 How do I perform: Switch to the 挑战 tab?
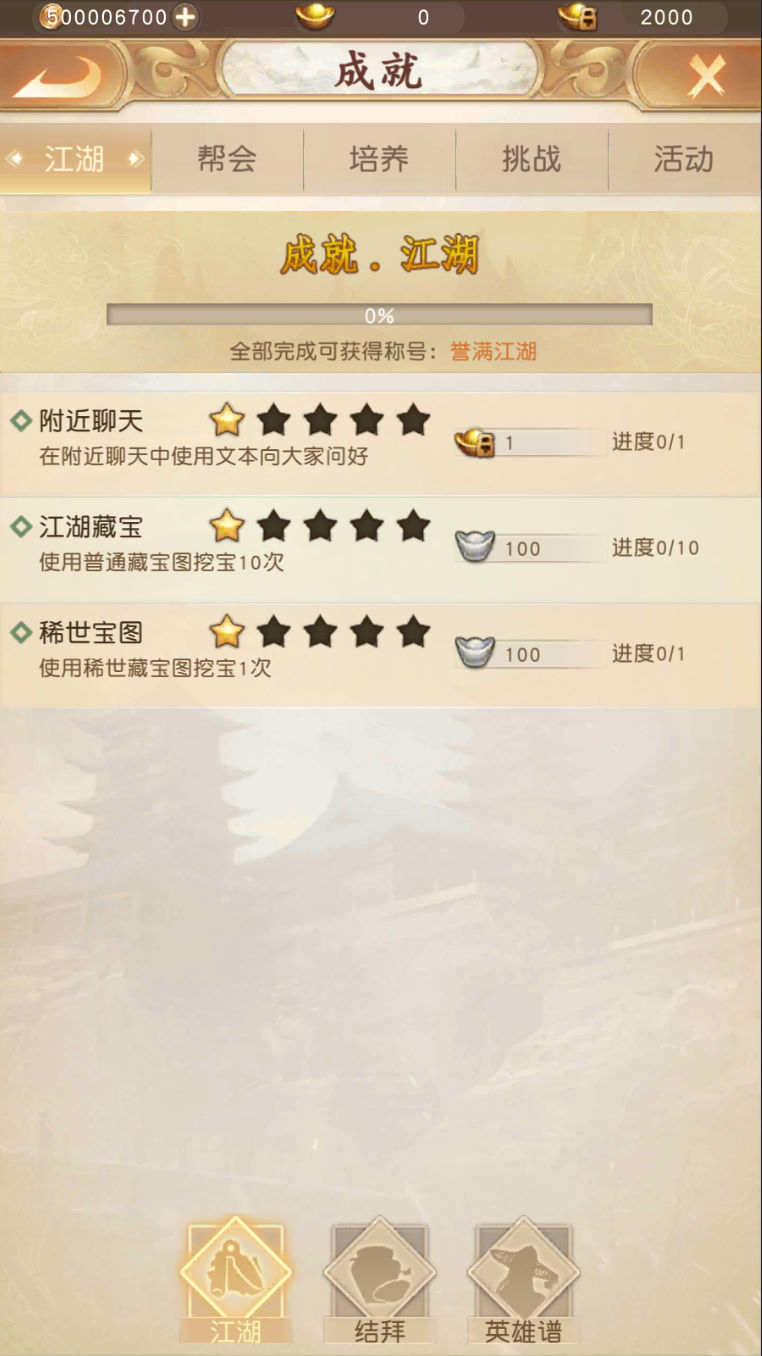[532, 159]
